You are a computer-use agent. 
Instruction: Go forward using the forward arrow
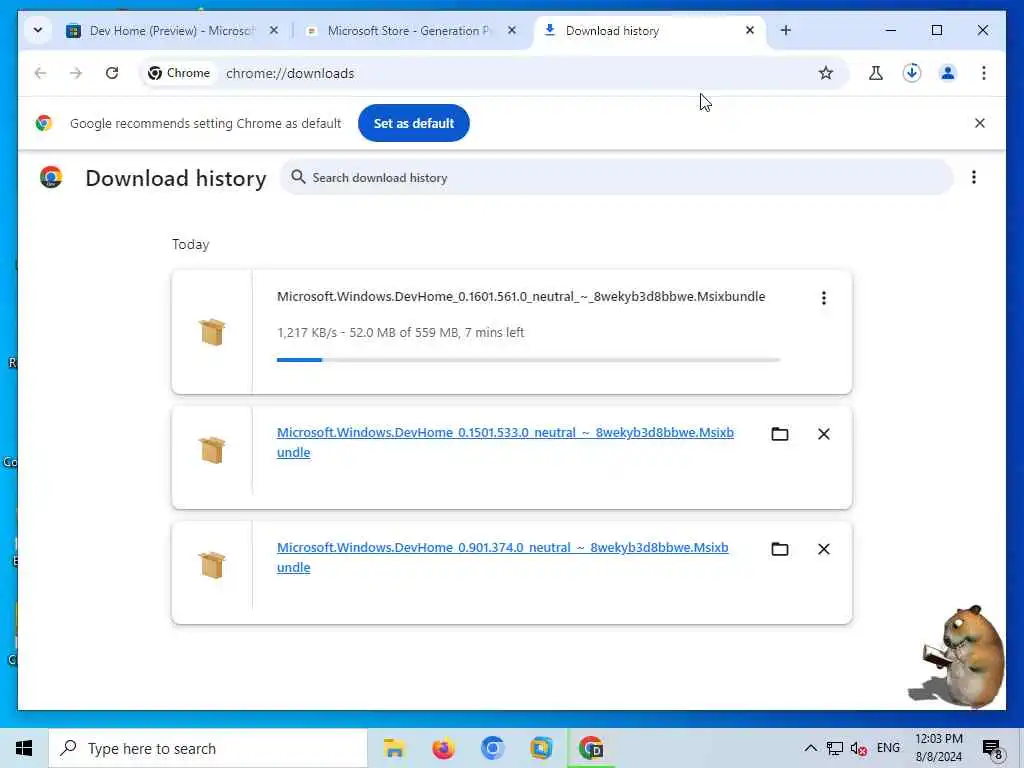tap(76, 73)
